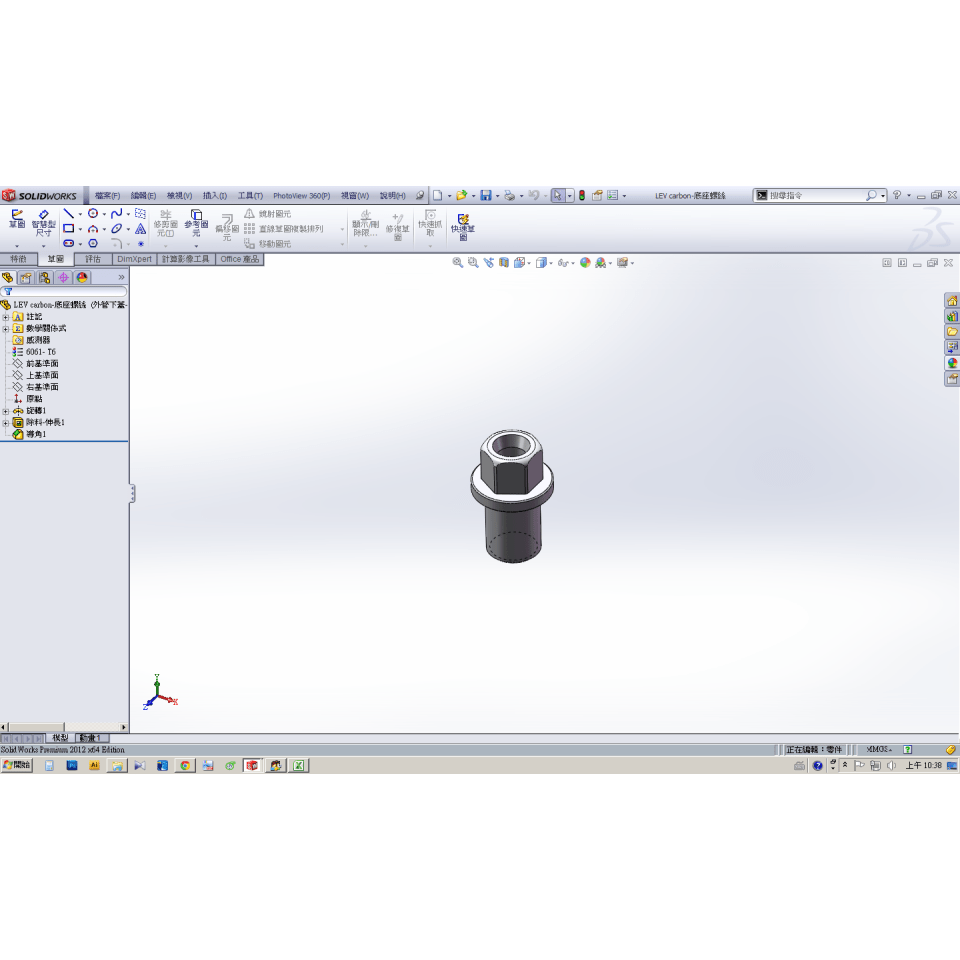
Task: Click the Save icon in toolbar
Action: click(486, 196)
